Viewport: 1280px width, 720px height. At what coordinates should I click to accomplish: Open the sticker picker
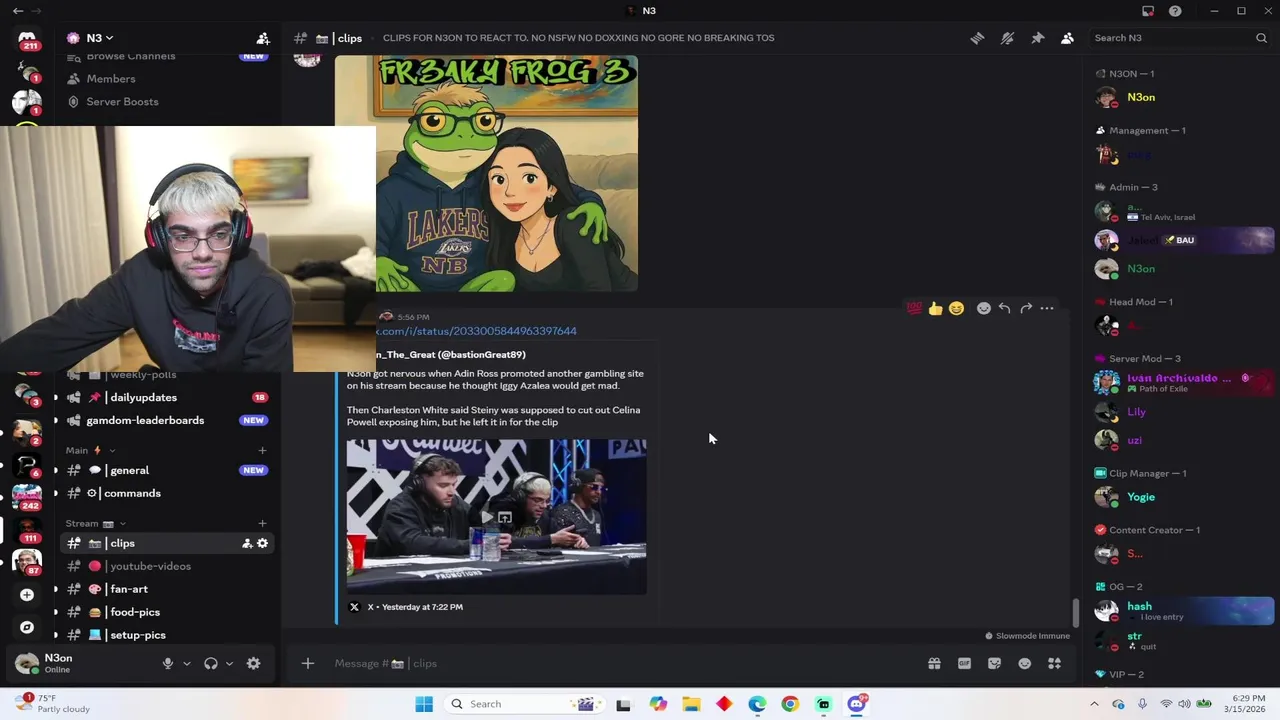pyautogui.click(x=994, y=663)
